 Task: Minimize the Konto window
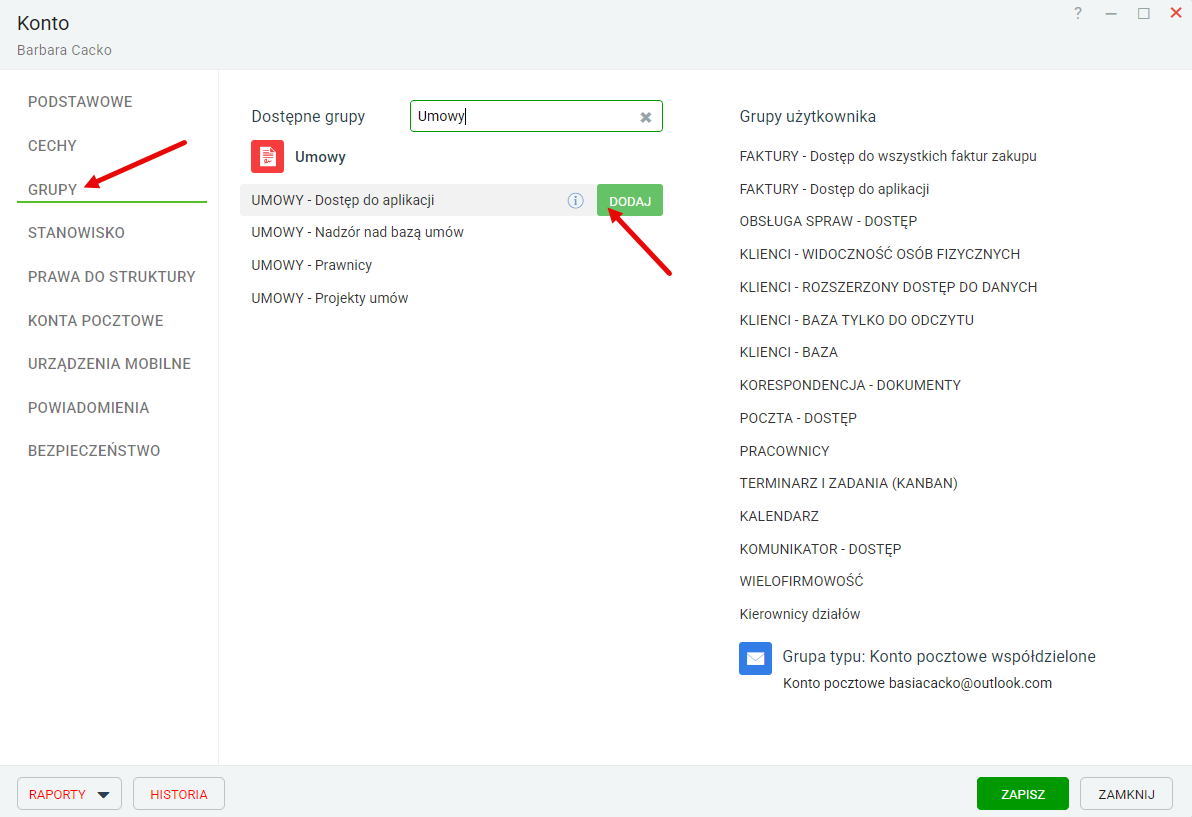(1111, 14)
